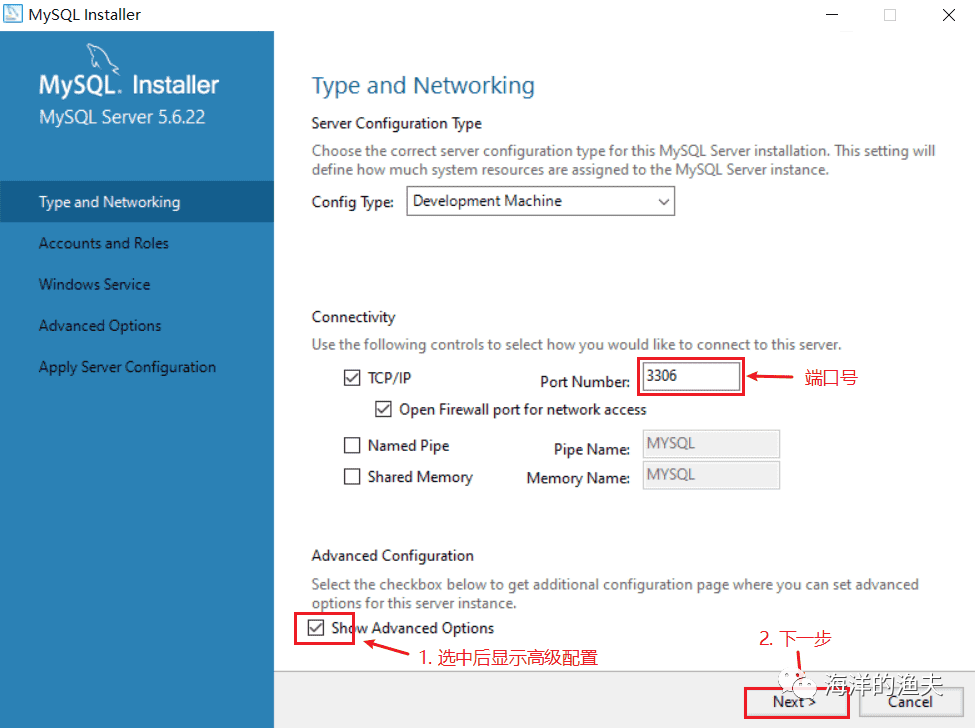Click the MySQL dolphin logo
This screenshot has width=975, height=728.
tap(103, 58)
